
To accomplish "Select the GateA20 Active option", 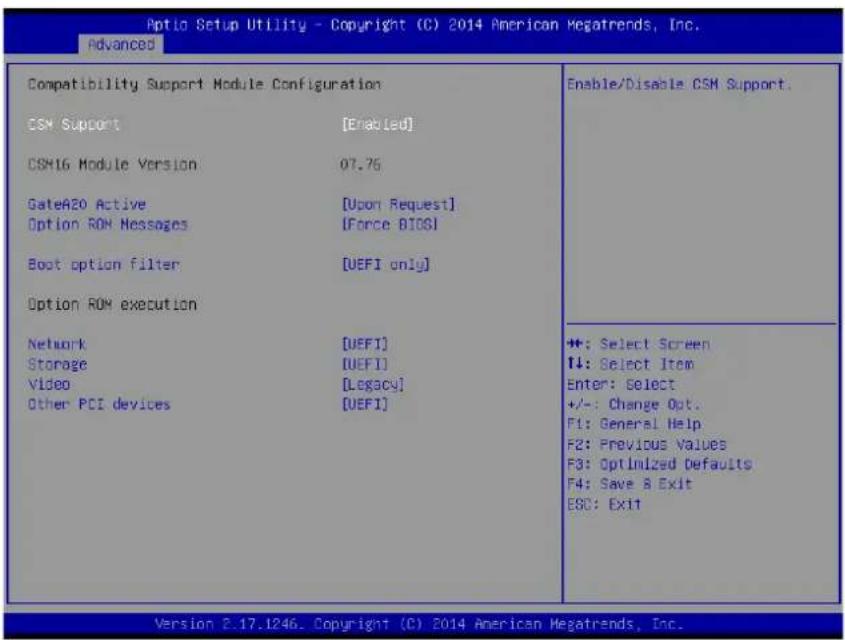I will click(x=87, y=204).
